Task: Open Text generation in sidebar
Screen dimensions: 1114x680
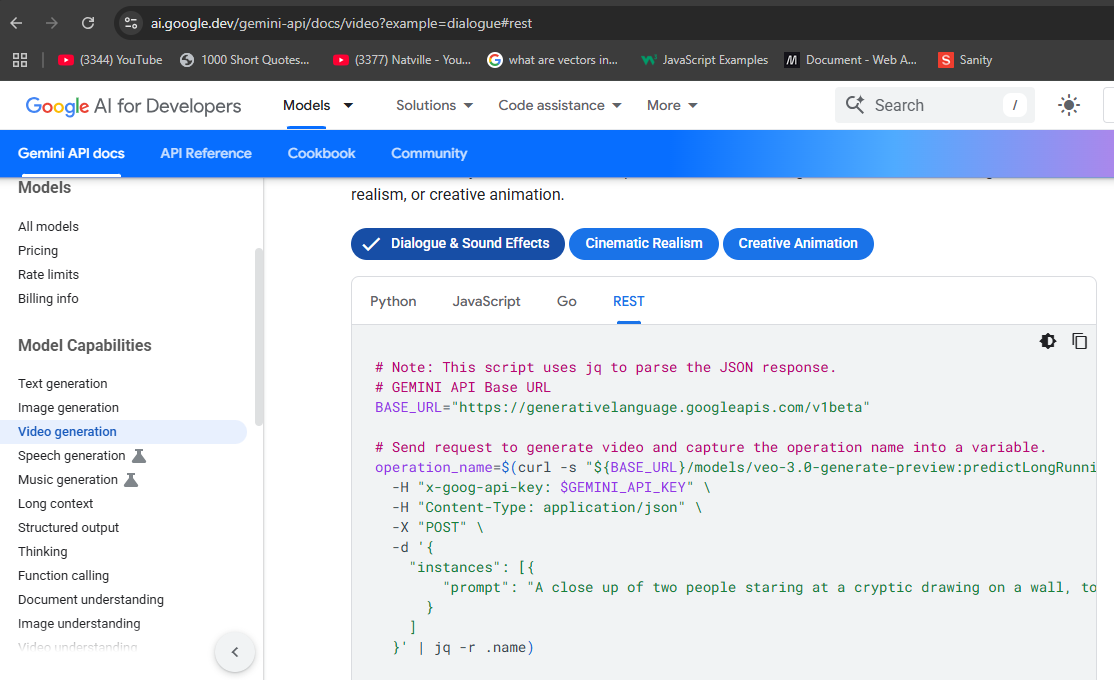Action: pyautogui.click(x=63, y=384)
